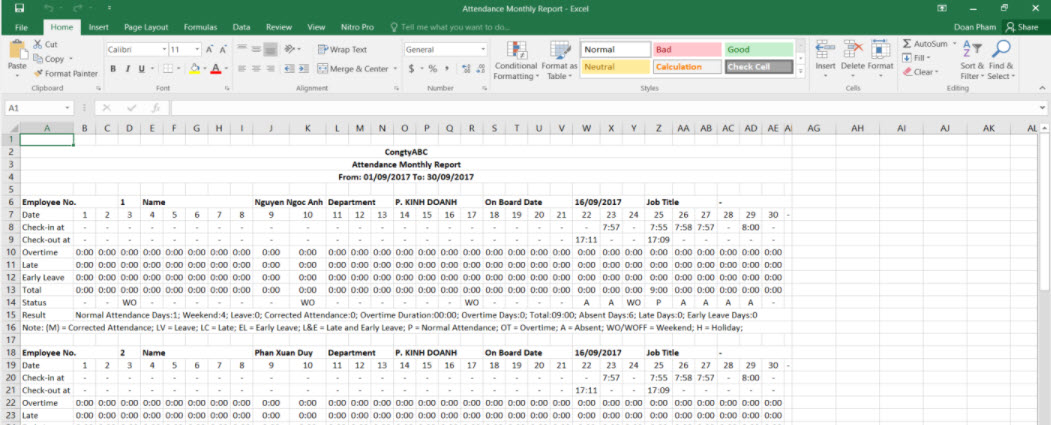Image resolution: width=1051 pixels, height=425 pixels.
Task: Apply the Check Cell style
Action: (758, 67)
